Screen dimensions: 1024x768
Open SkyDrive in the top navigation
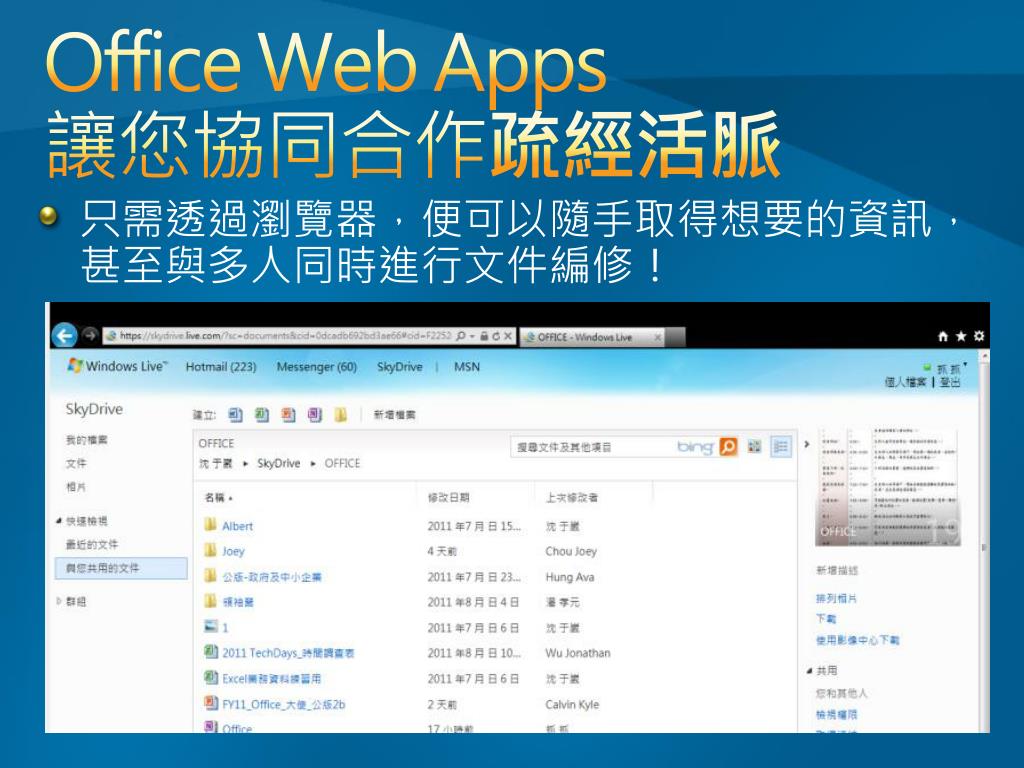tap(400, 367)
